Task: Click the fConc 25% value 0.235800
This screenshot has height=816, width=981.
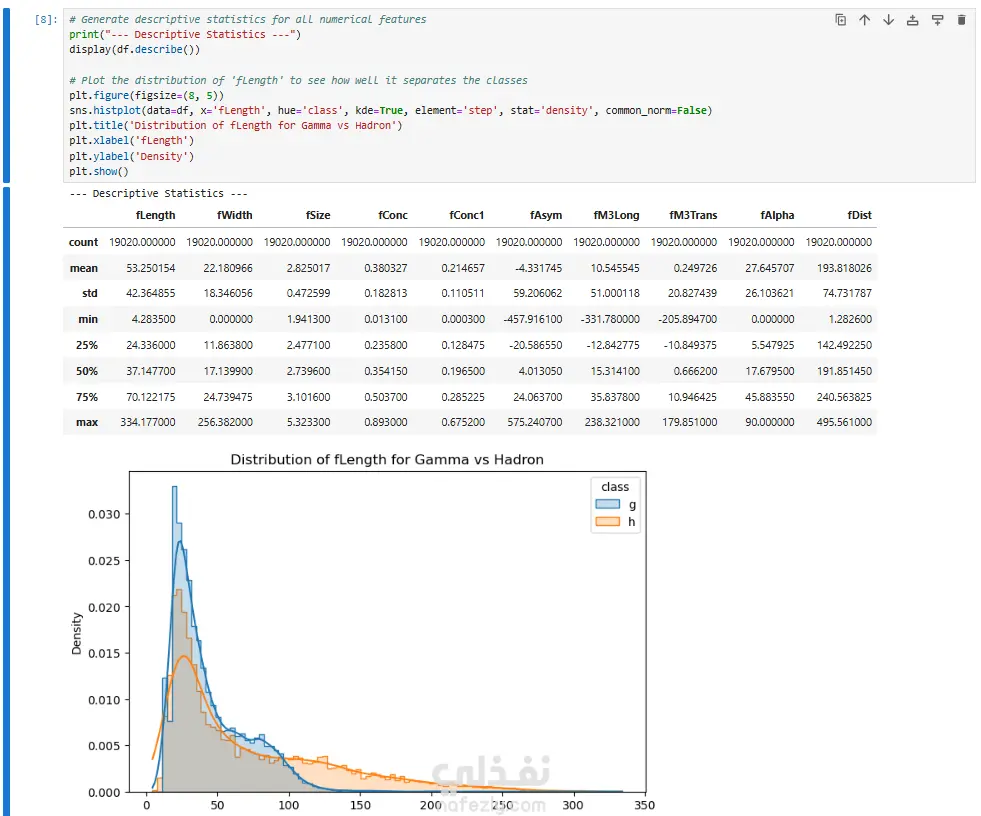Action: 386,345
